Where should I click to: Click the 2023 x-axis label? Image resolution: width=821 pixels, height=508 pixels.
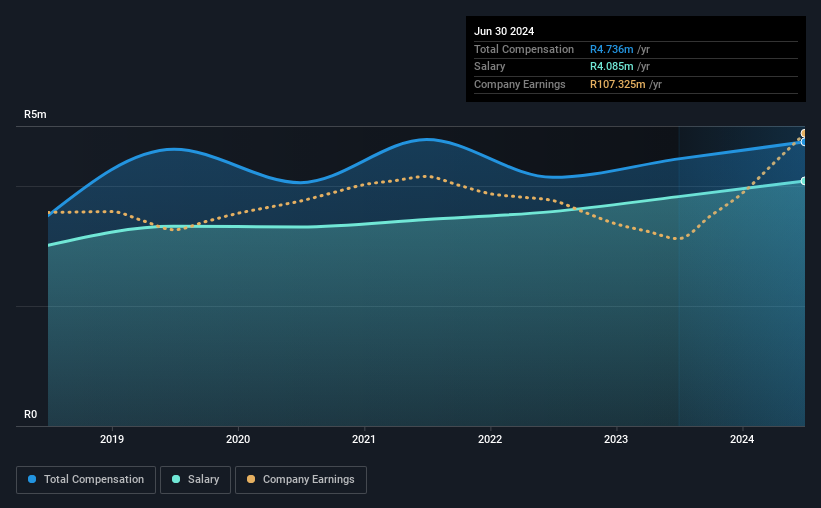(x=616, y=439)
